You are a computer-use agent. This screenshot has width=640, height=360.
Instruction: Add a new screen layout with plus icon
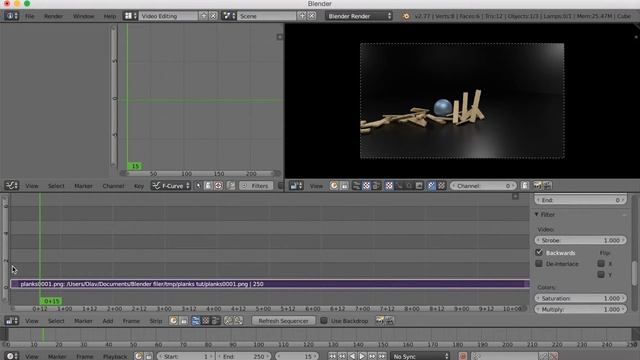[x=204, y=16]
